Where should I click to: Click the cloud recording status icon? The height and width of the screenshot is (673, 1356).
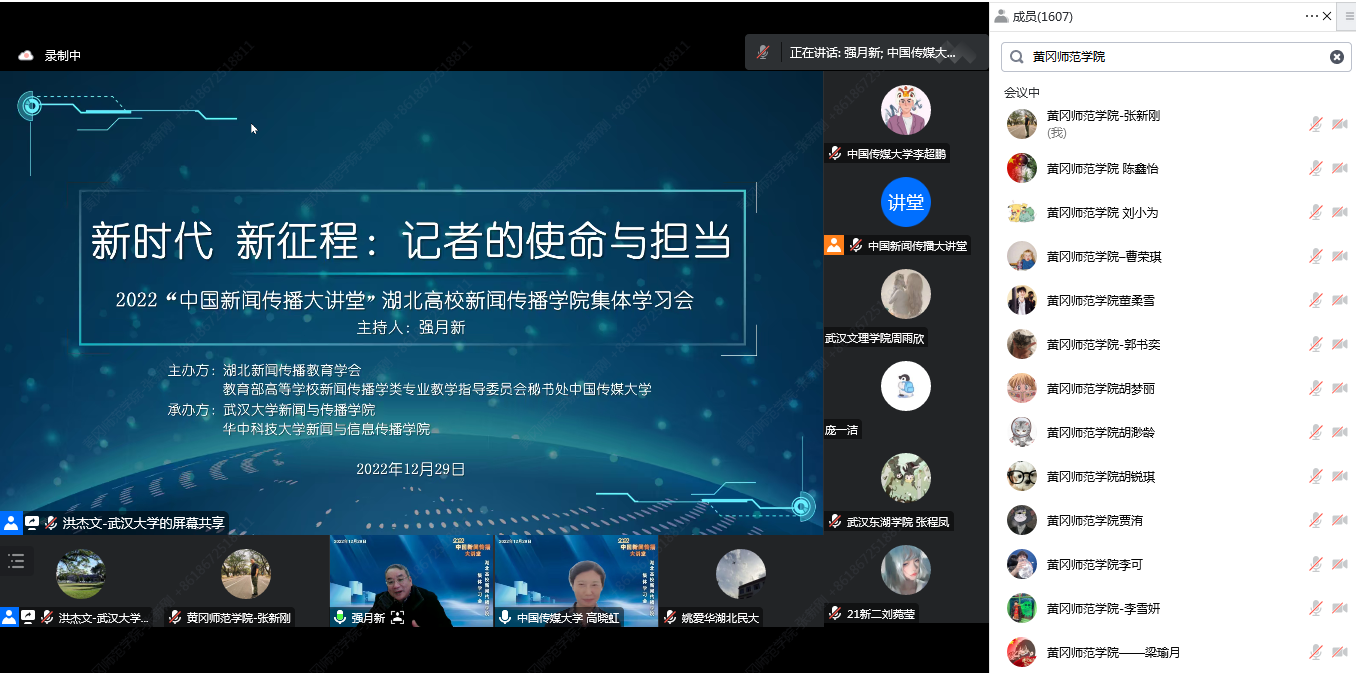(x=26, y=56)
